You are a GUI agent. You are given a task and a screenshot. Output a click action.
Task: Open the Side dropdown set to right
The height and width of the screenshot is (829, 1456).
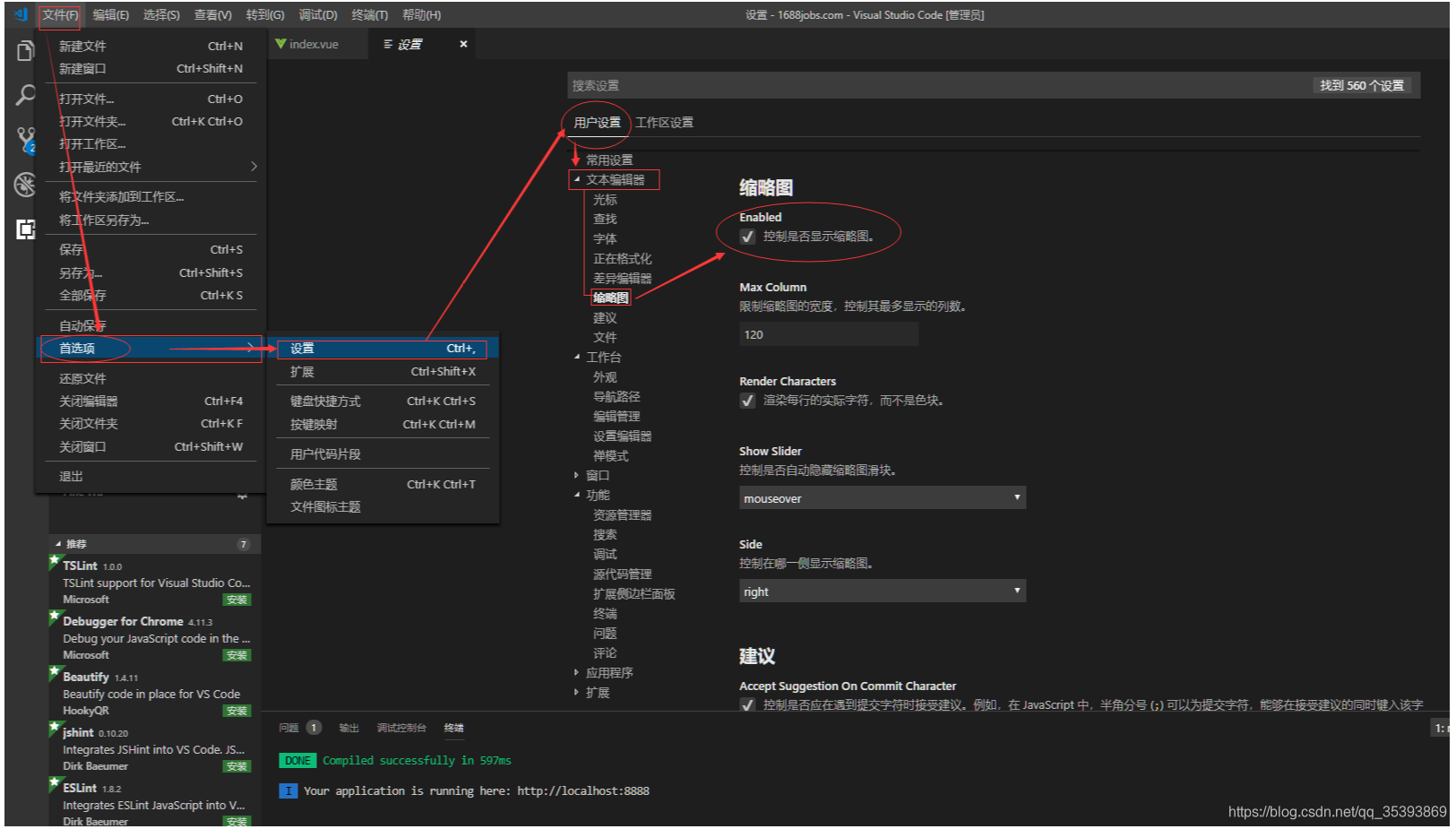click(x=883, y=592)
